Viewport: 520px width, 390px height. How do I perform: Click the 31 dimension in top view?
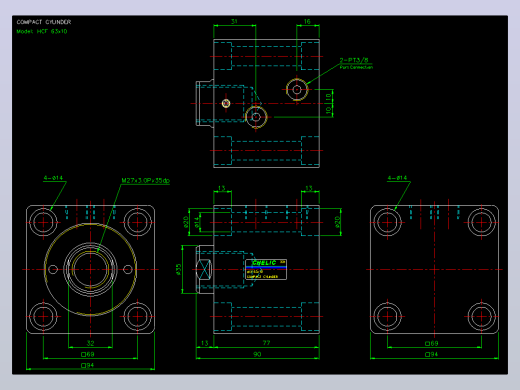point(234,21)
